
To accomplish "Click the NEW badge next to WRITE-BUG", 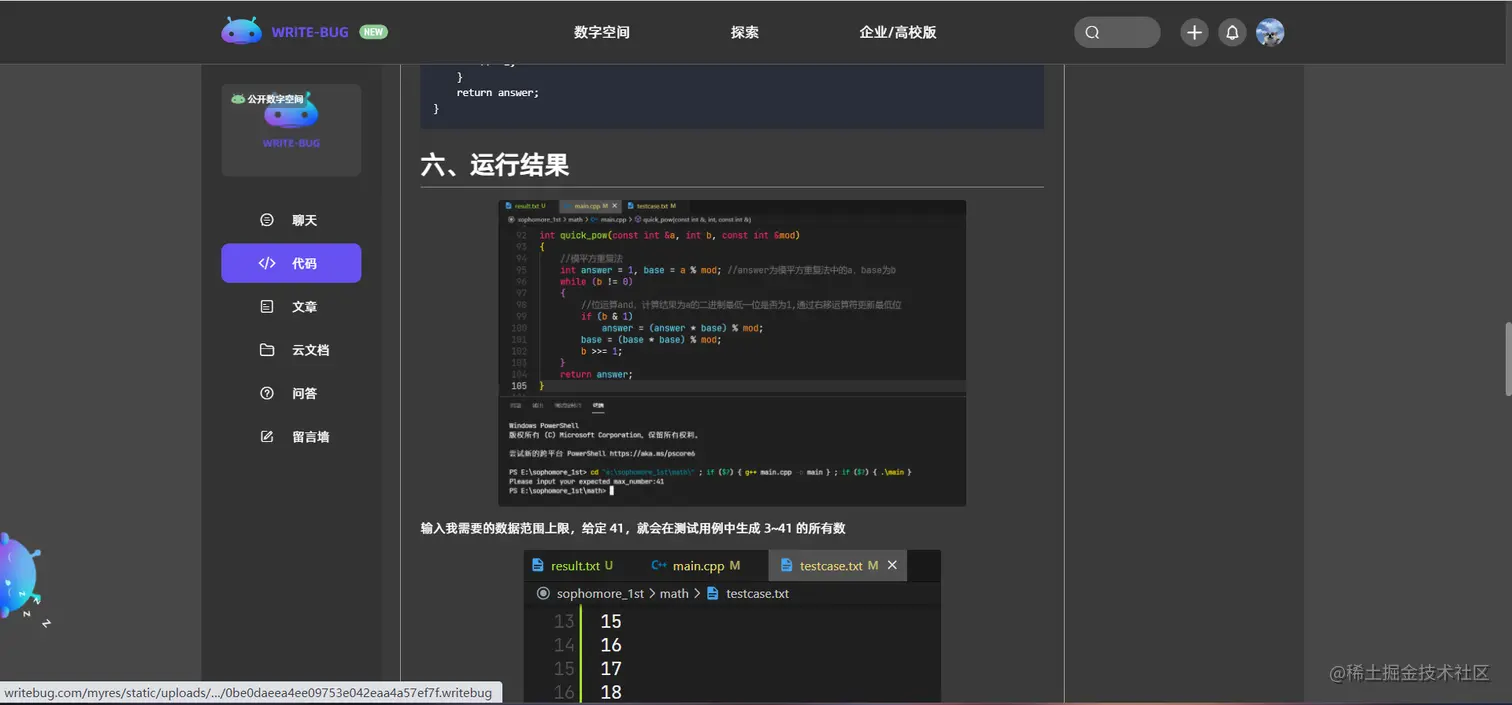I will click(x=373, y=31).
